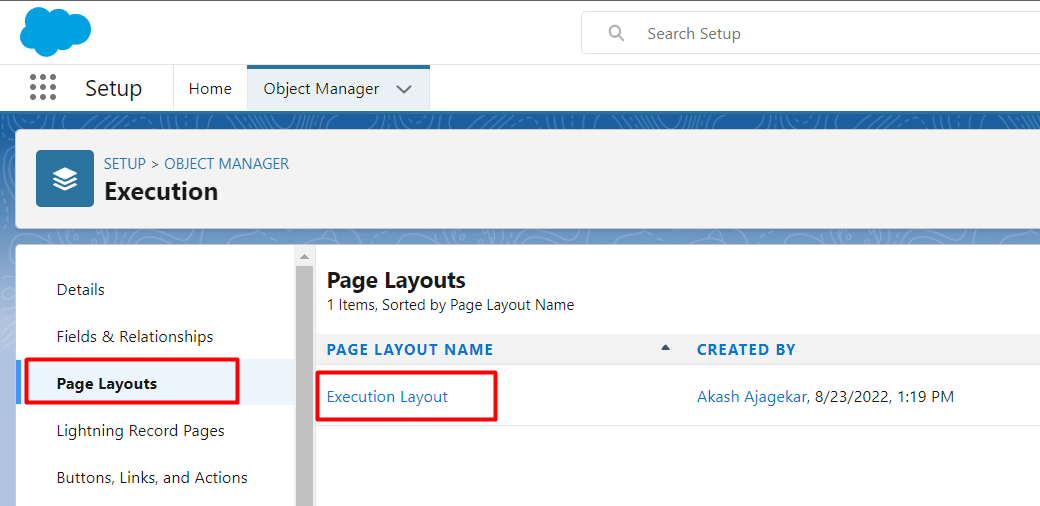Open Buttons, Links, and Actions section
The height and width of the screenshot is (506, 1040).
152,478
